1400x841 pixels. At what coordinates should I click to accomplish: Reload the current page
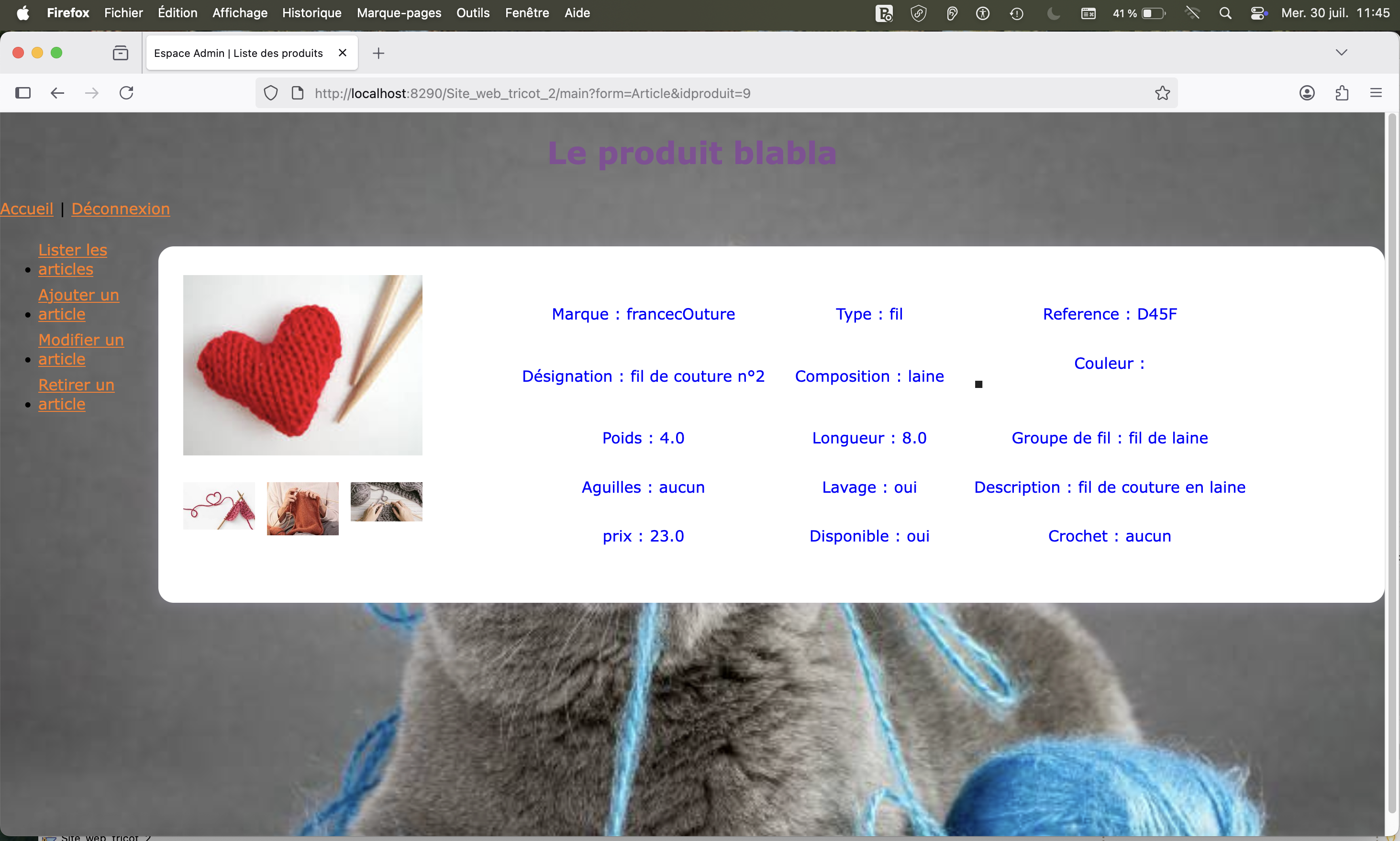tap(126, 92)
